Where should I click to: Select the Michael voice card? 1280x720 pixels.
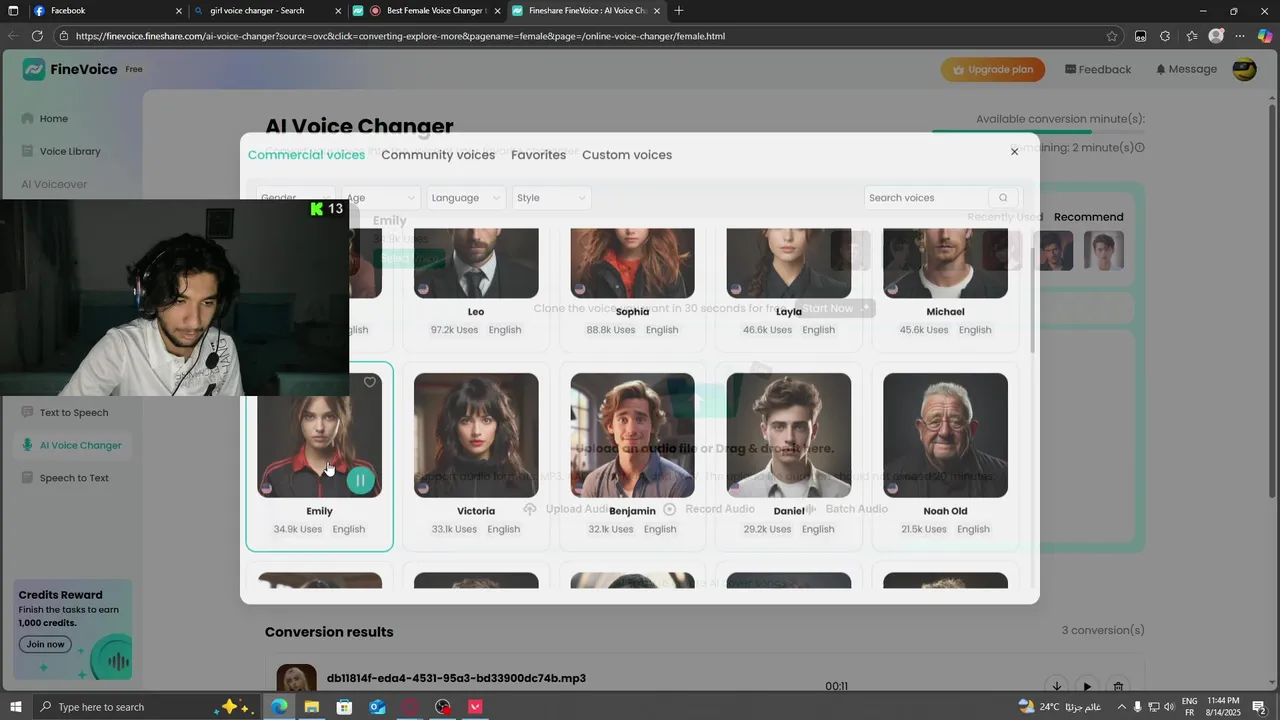(945, 289)
